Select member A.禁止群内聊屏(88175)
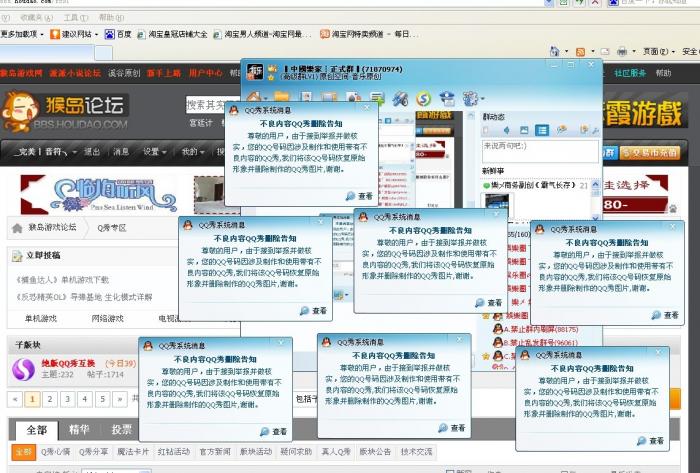The image size is (700, 473). [536, 329]
